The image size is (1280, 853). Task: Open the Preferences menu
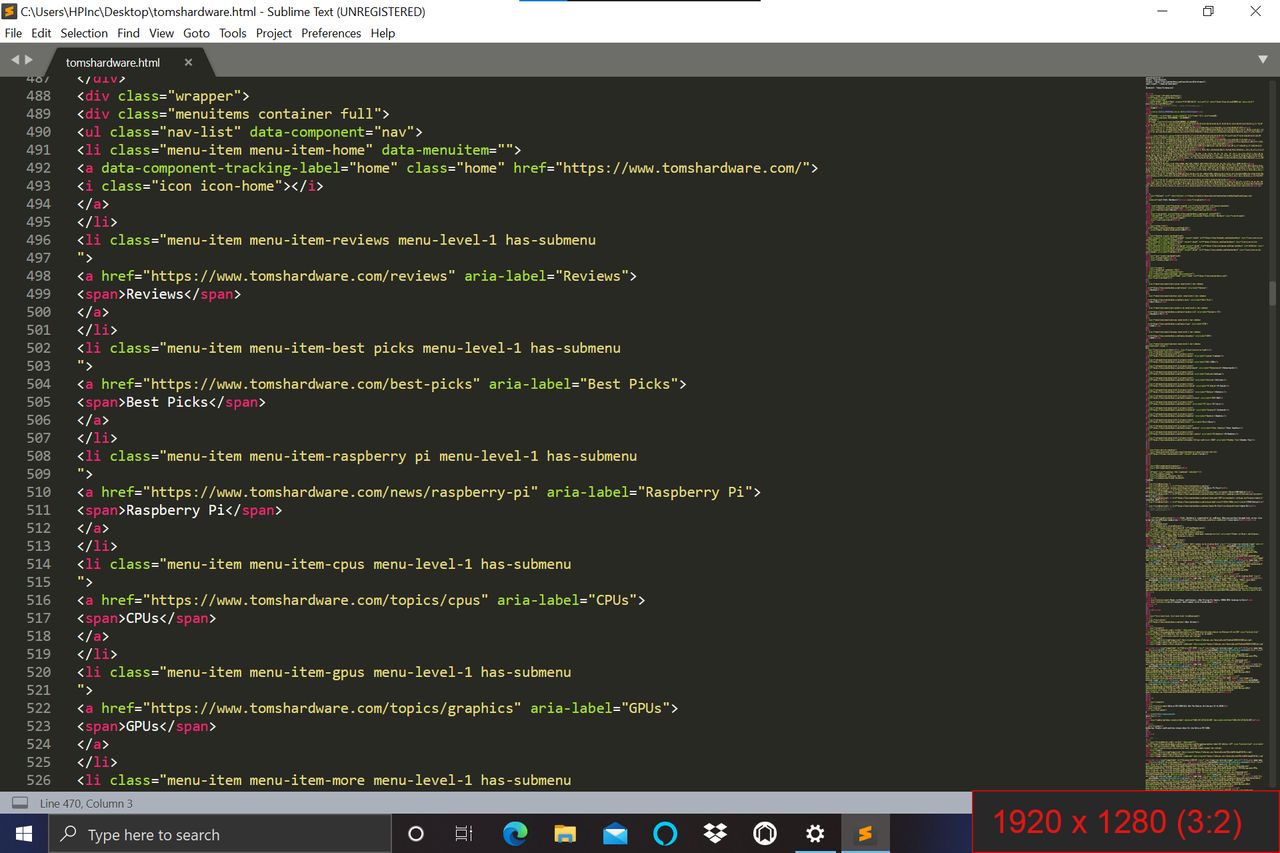click(x=331, y=33)
